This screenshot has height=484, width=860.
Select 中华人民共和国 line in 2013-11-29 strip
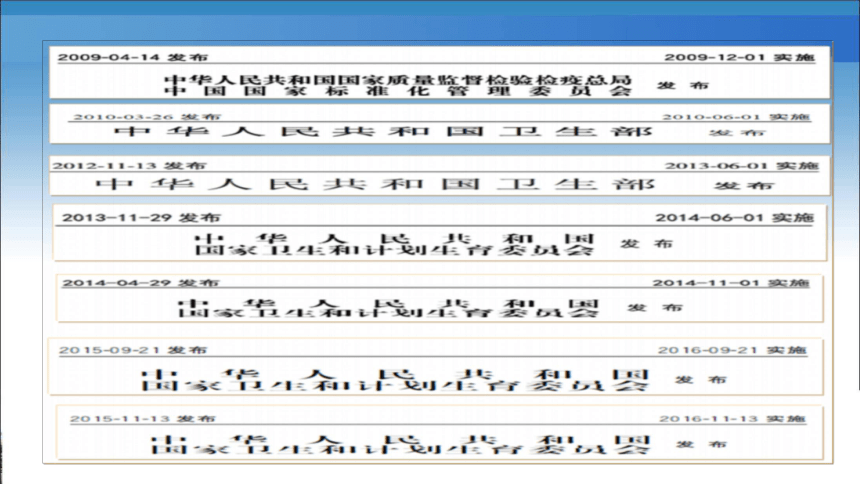point(394,239)
